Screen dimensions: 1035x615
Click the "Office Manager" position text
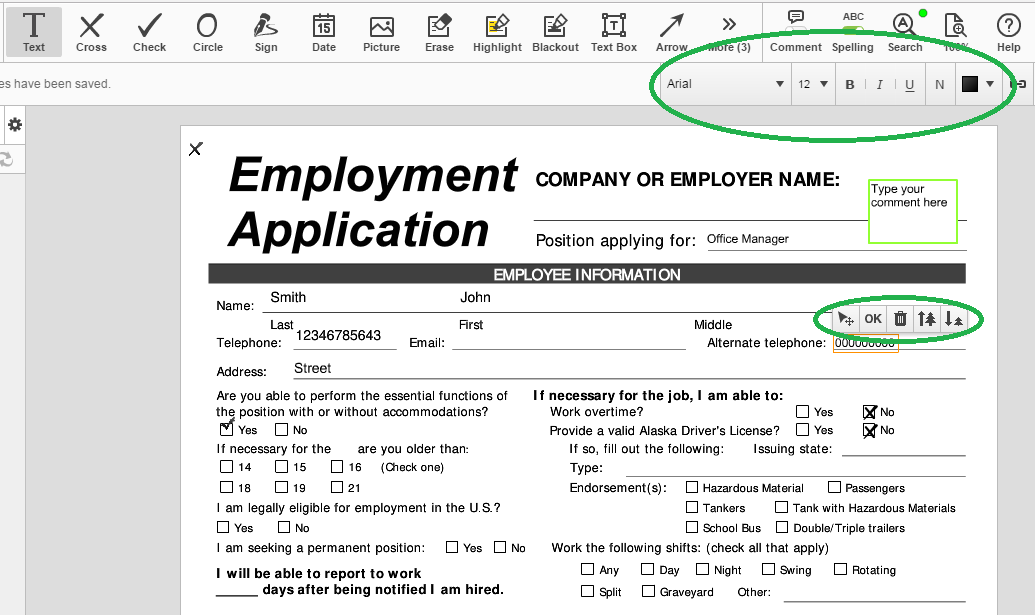click(x=748, y=239)
